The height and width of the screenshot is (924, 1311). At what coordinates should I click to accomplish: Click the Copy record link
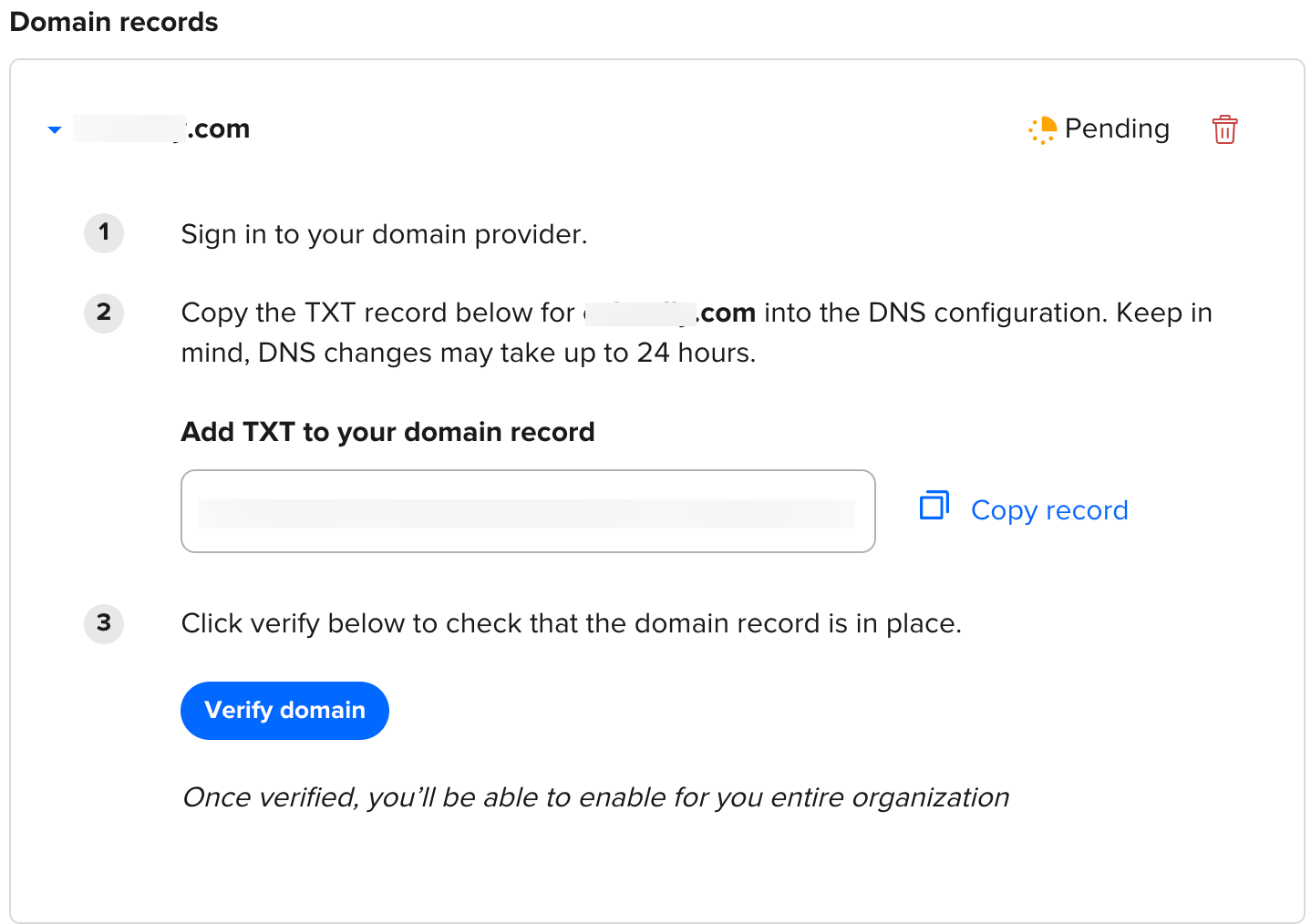1048,509
